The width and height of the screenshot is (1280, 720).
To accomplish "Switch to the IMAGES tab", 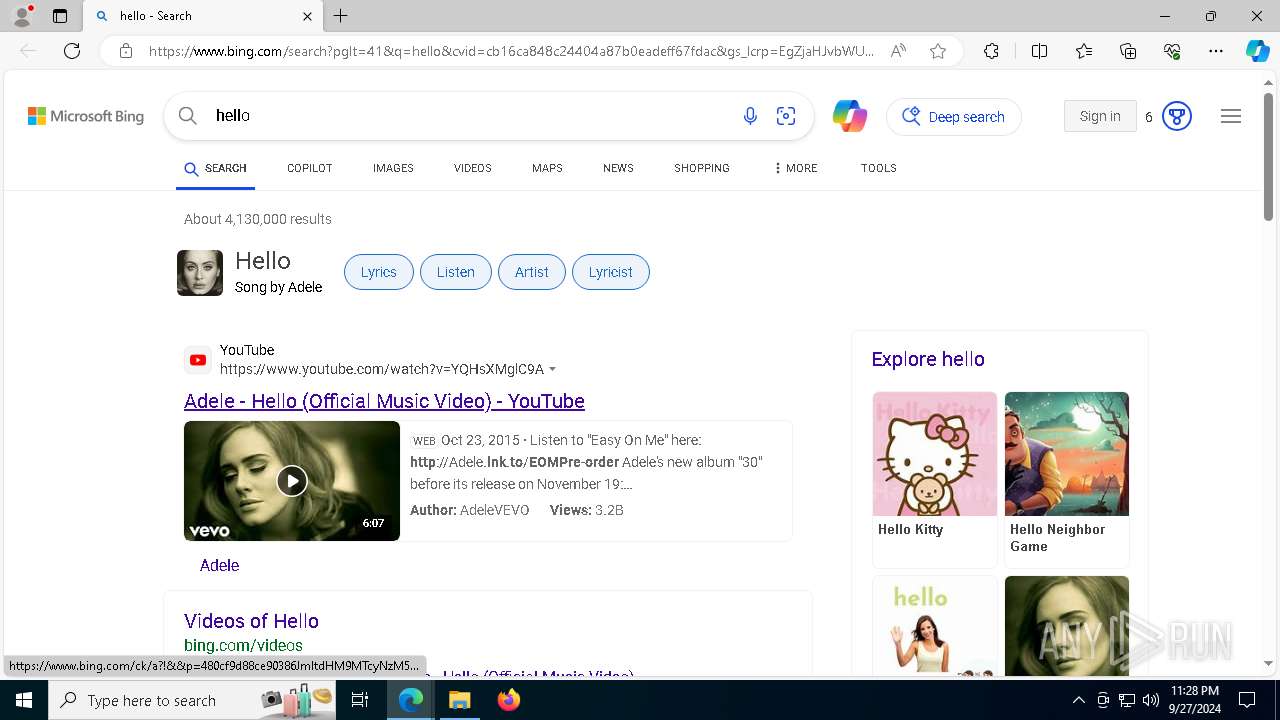I will point(393,168).
